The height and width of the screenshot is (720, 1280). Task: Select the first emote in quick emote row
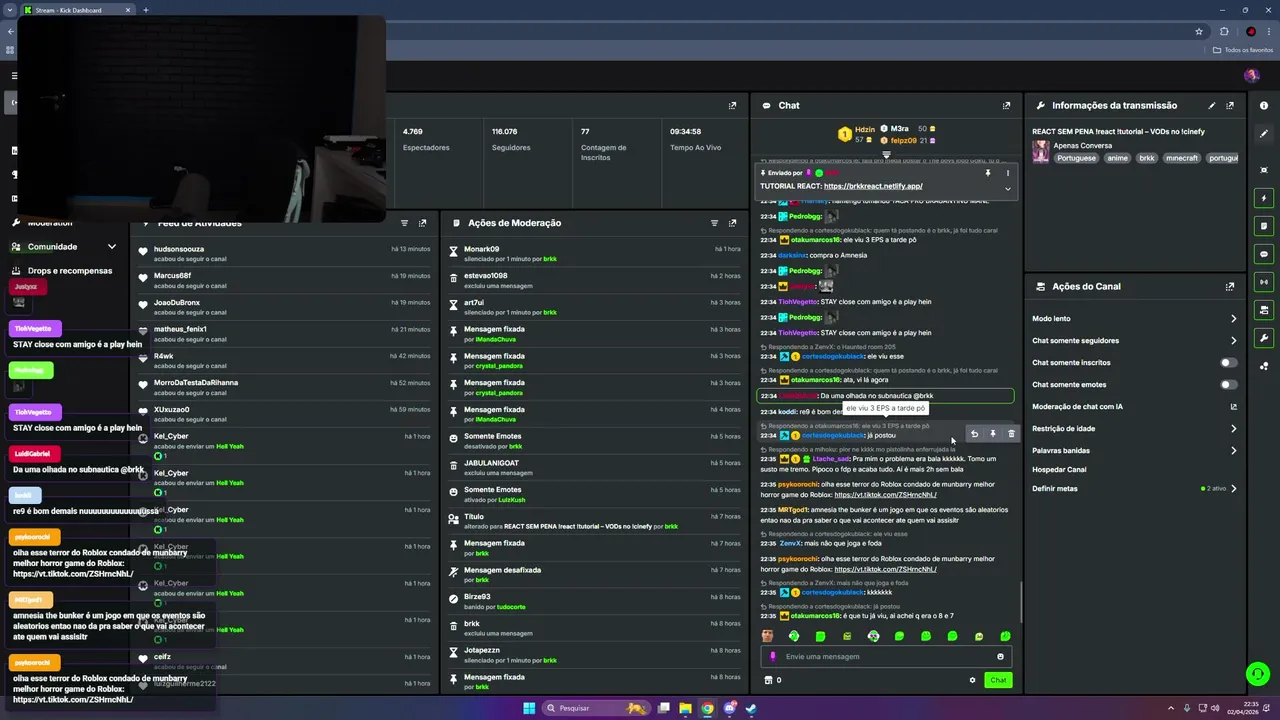tap(767, 636)
